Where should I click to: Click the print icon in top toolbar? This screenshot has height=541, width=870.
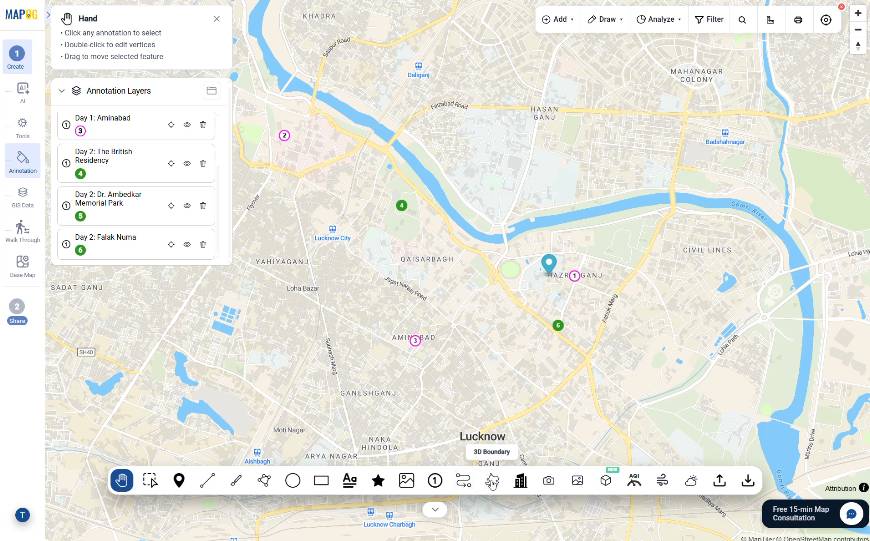798,19
